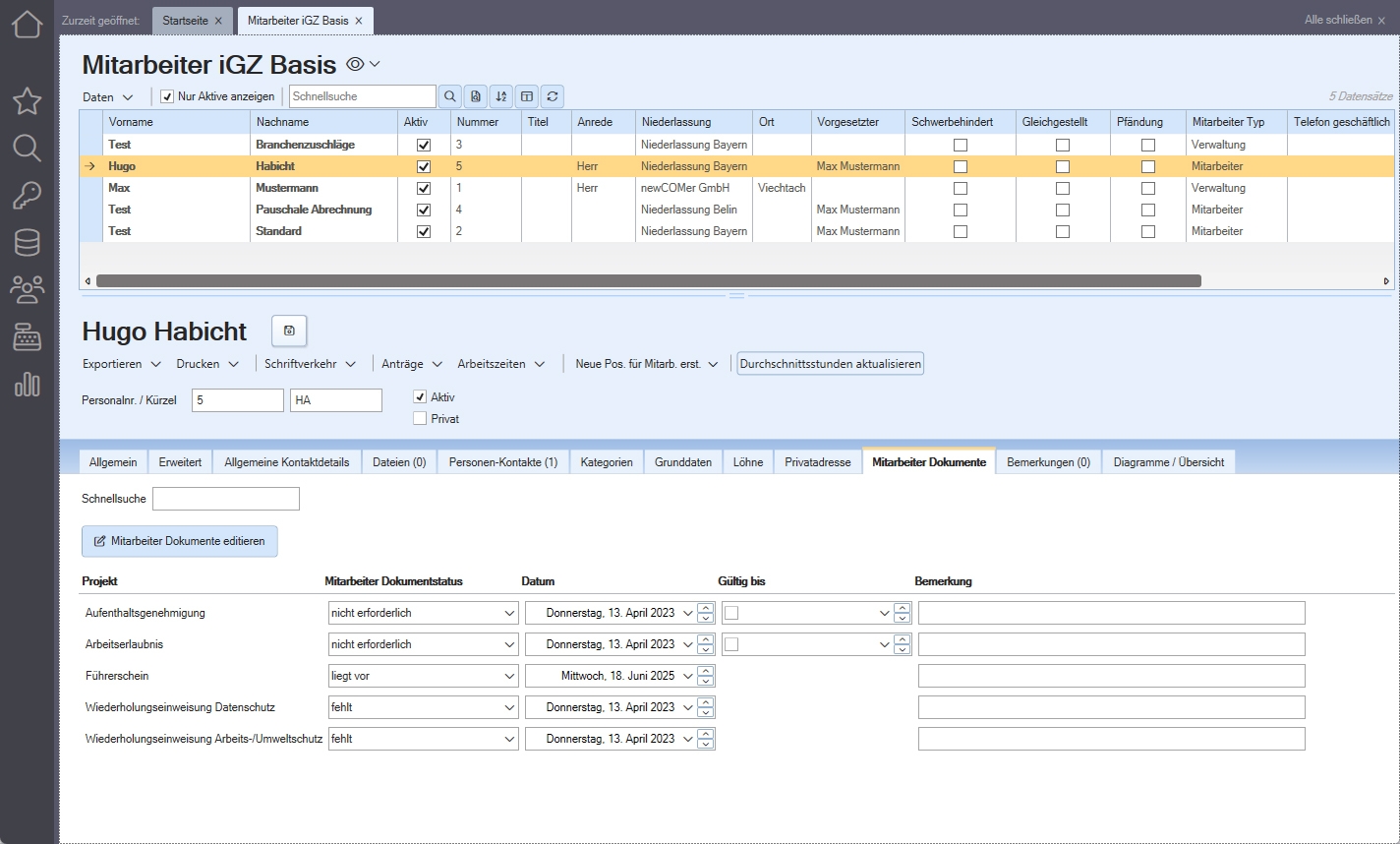Click the key icon in the sidebar
Screen dimensions: 1400x844
coord(27,195)
